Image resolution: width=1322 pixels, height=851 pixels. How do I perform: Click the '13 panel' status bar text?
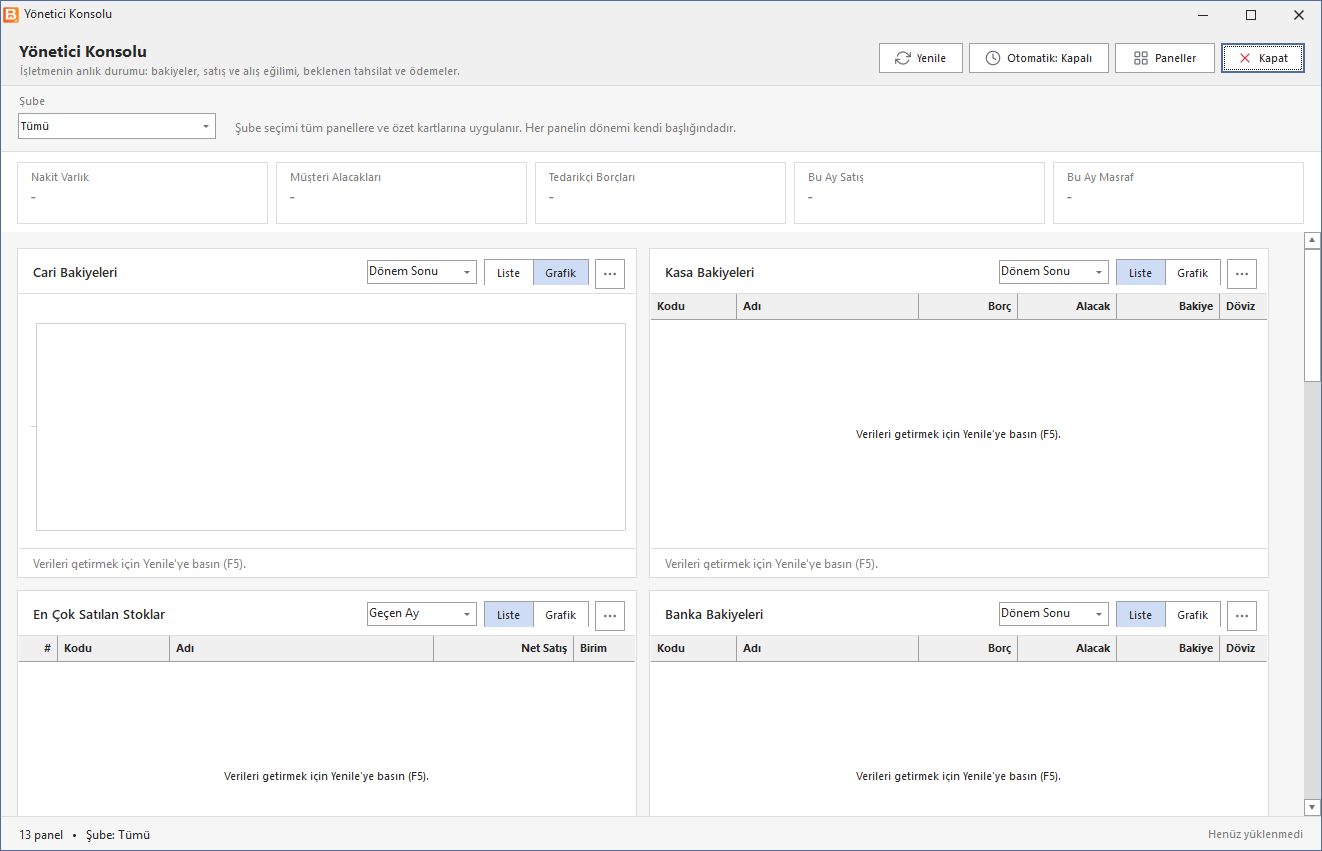click(x=41, y=834)
